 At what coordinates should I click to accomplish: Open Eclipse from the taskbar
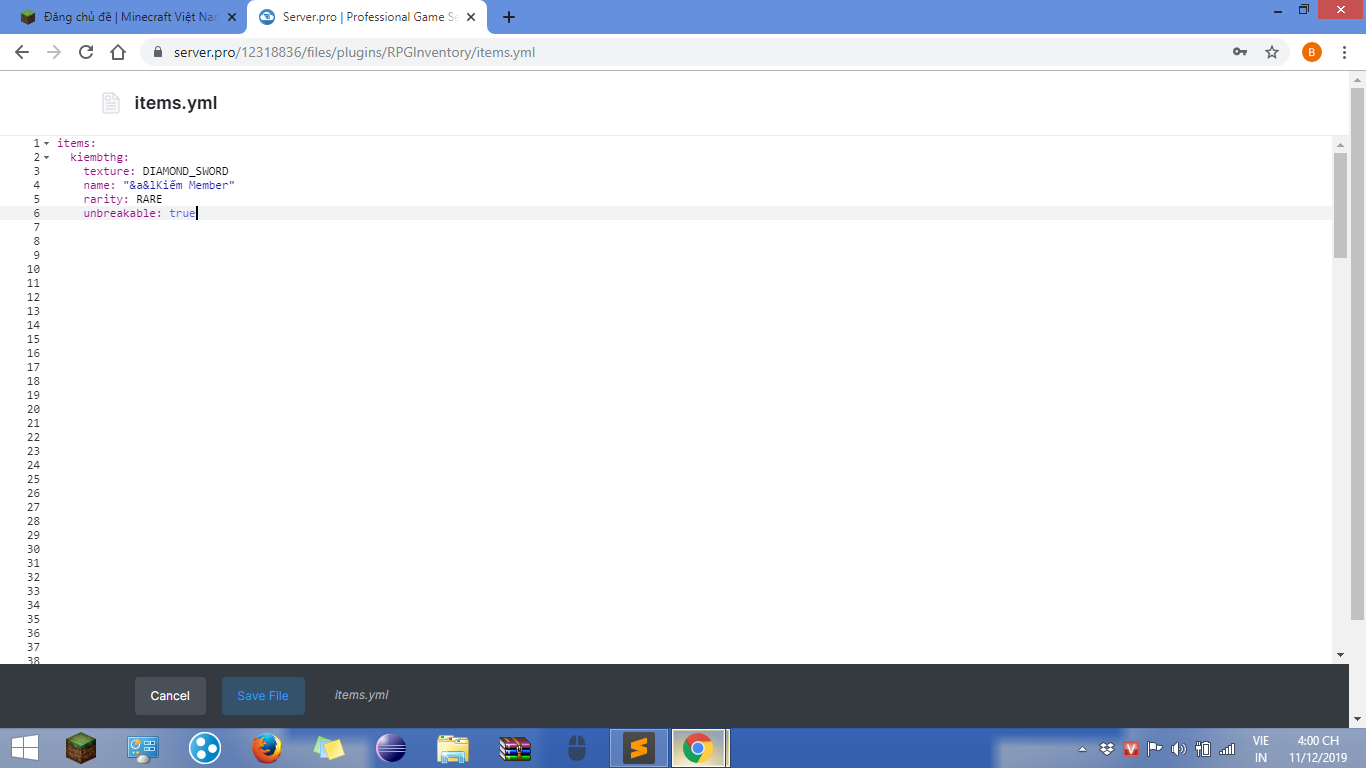tap(391, 748)
